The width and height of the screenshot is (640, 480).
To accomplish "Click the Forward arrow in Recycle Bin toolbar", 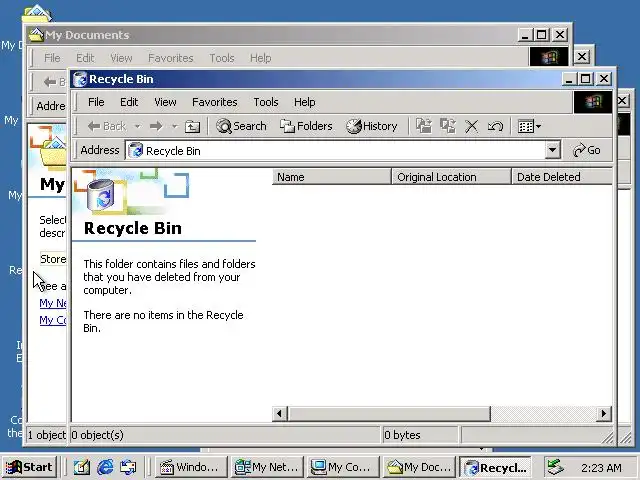I will point(156,127).
